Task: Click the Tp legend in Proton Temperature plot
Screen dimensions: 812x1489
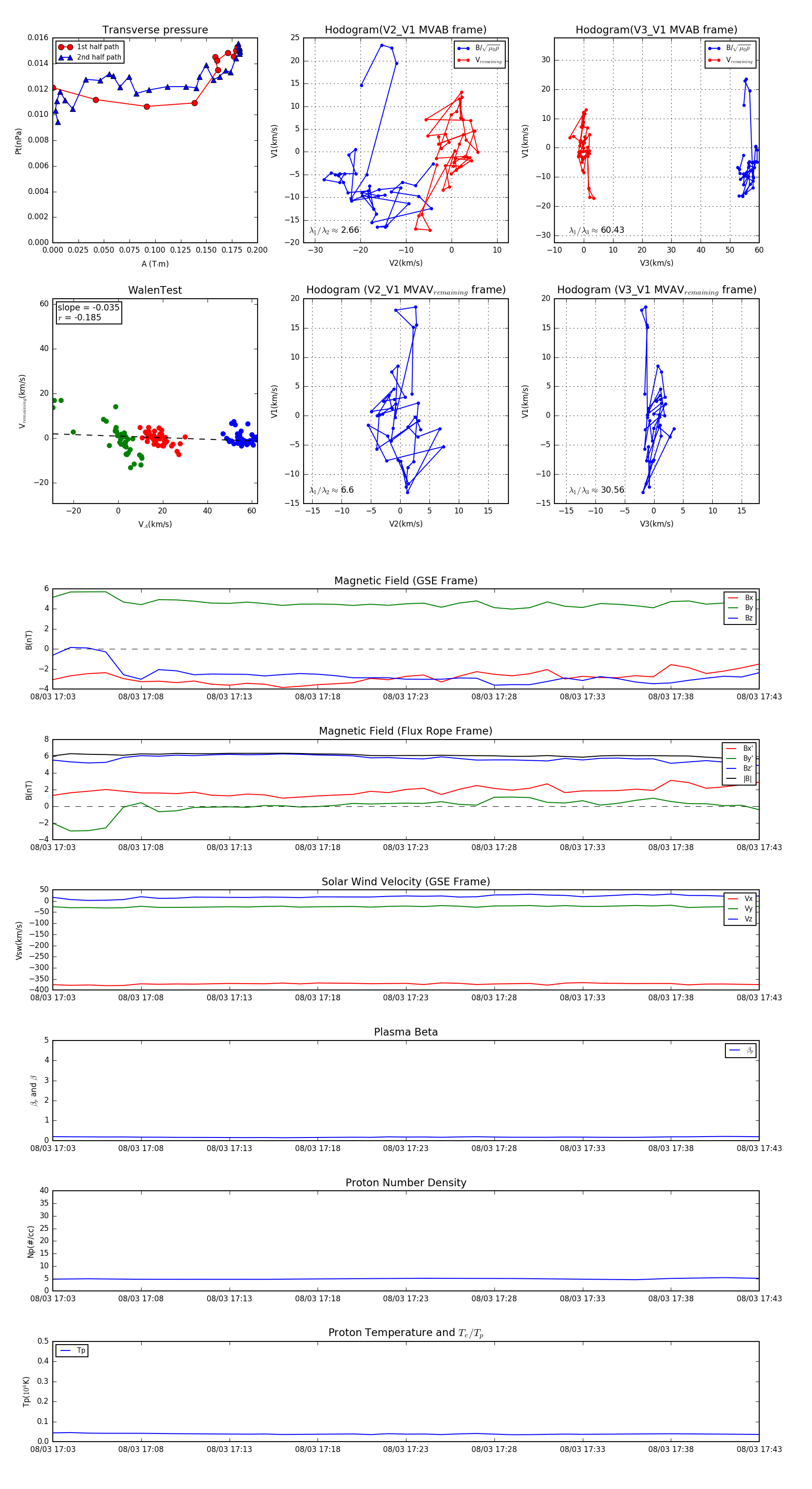Action: pyautogui.click(x=72, y=1350)
